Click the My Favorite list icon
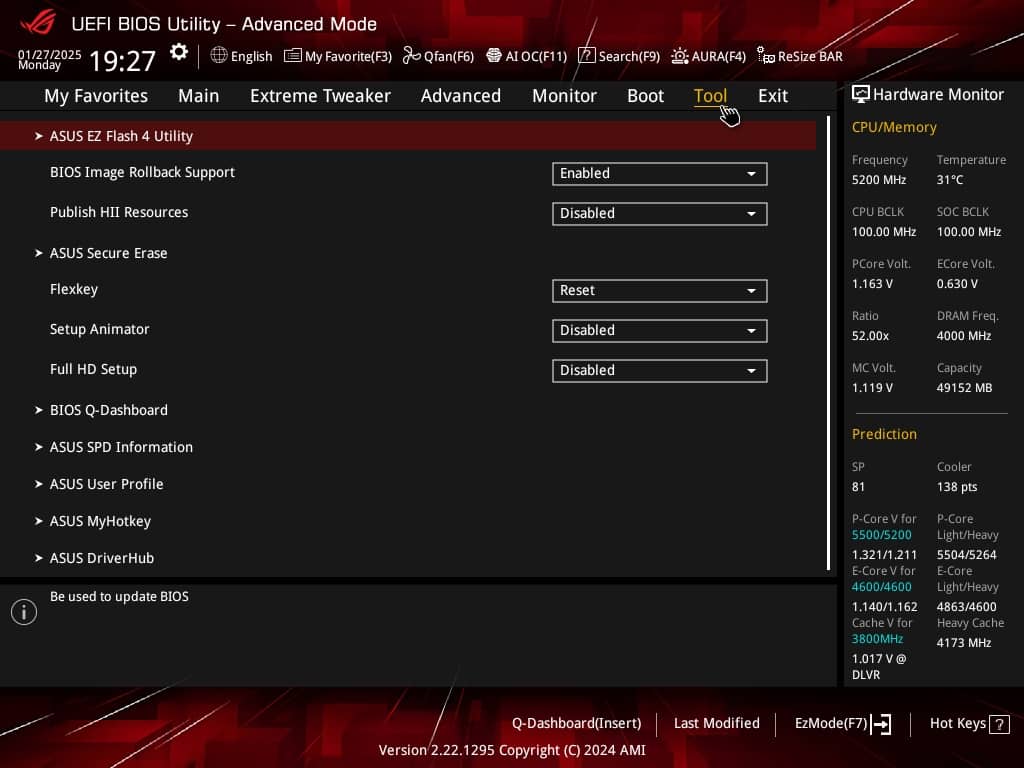Viewport: 1024px width, 768px height. [x=293, y=56]
